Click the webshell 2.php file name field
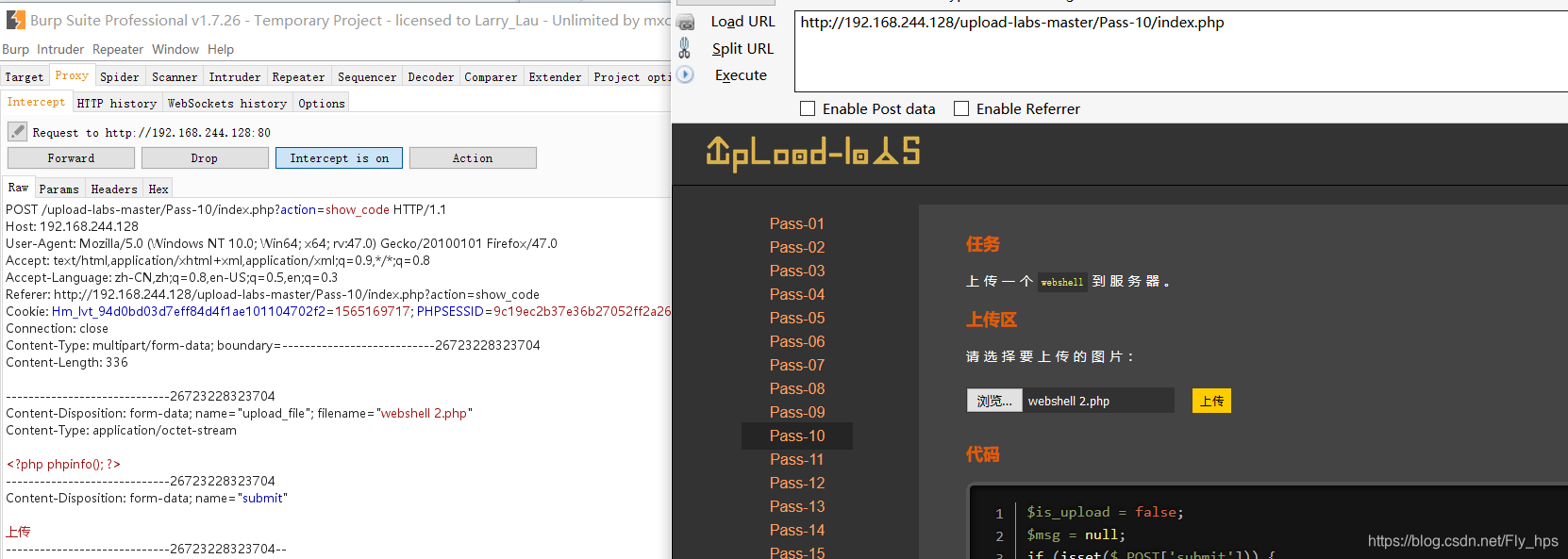The image size is (1568, 559). (1098, 401)
